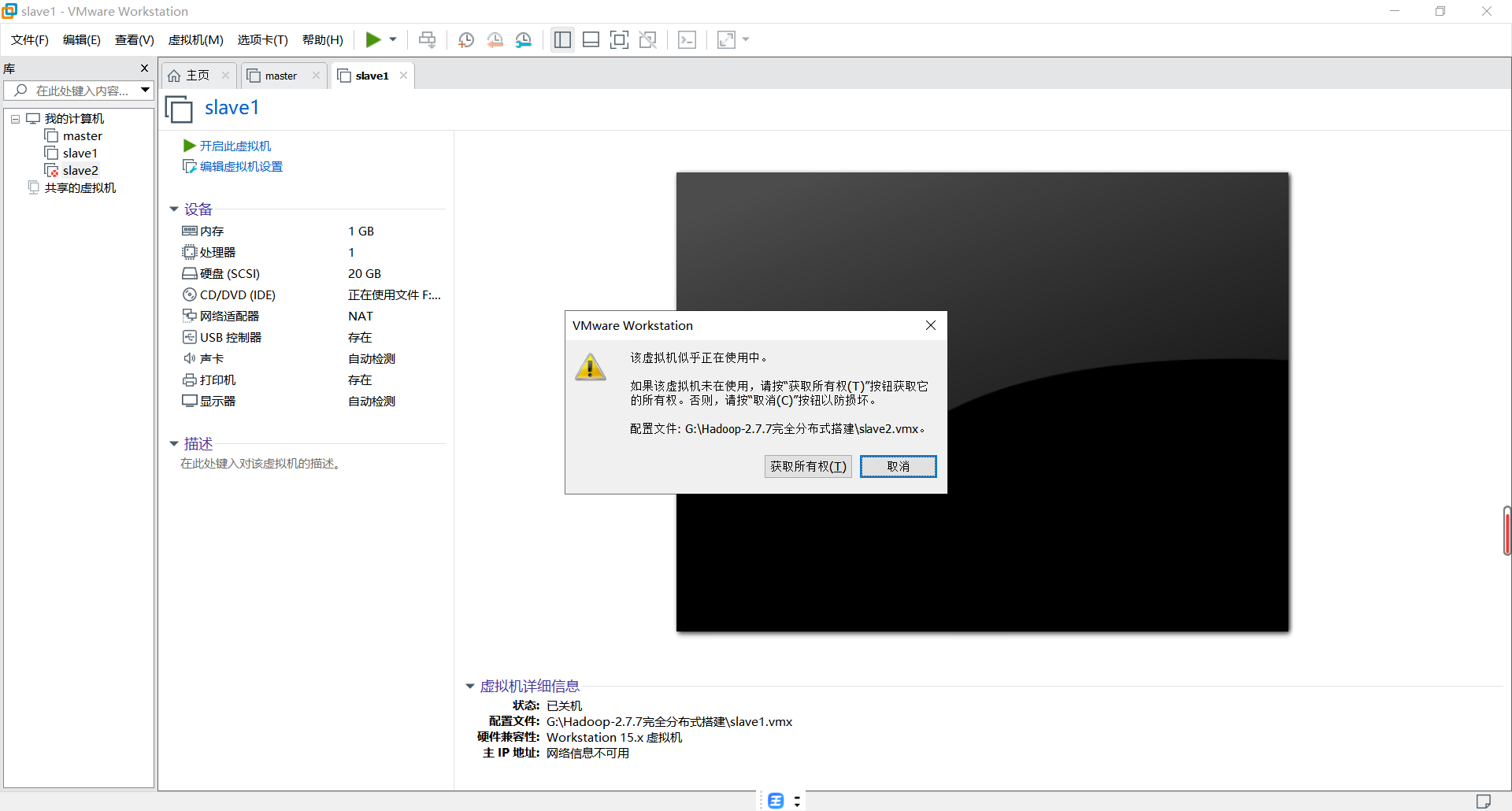Viewport: 1512px width, 811px height.
Task: Open the 虚拟机(M) menu
Action: (x=196, y=39)
